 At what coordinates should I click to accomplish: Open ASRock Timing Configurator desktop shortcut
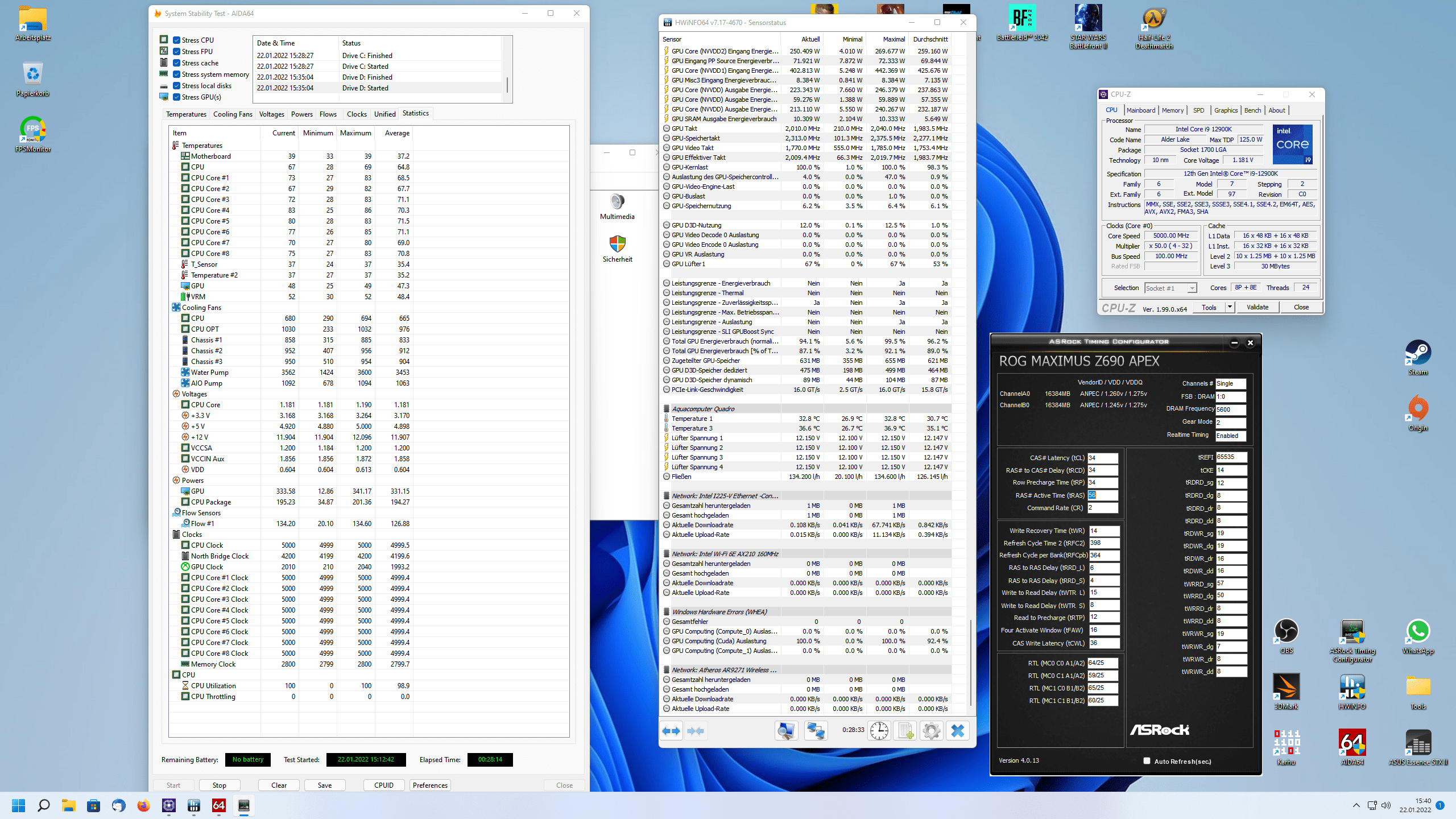coord(1352,640)
